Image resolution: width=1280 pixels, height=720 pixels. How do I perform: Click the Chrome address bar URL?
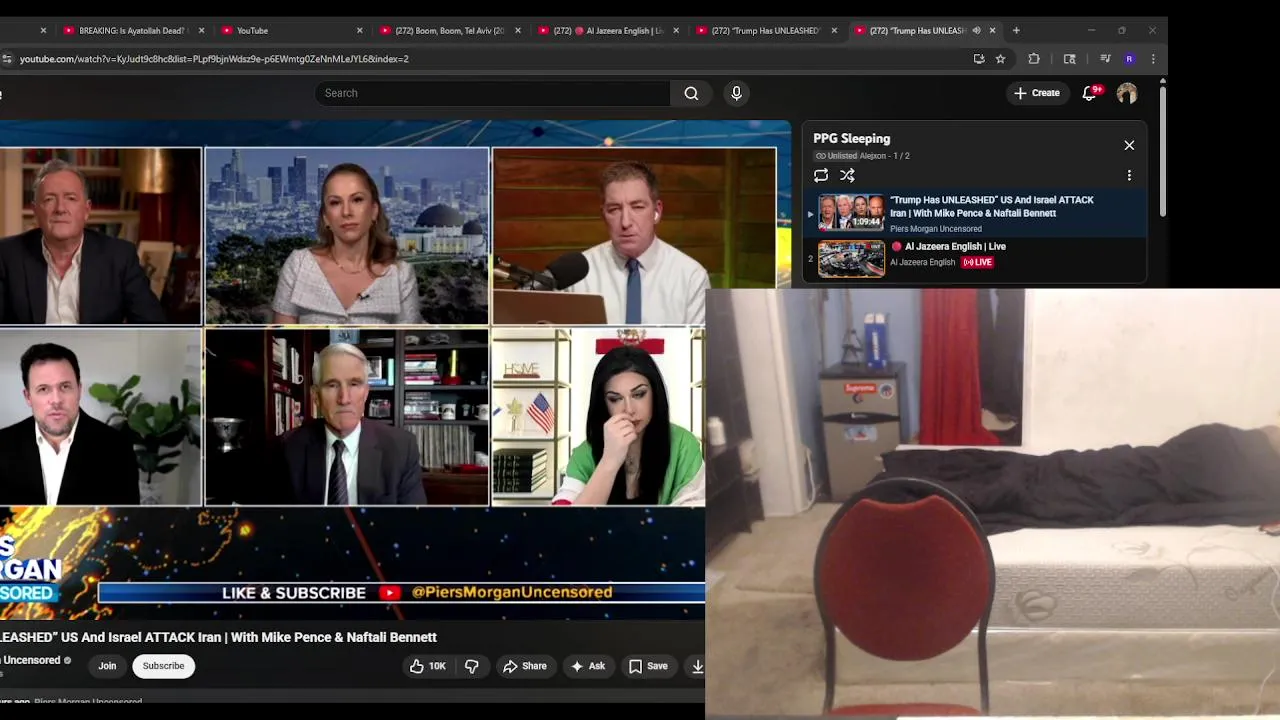click(214, 59)
